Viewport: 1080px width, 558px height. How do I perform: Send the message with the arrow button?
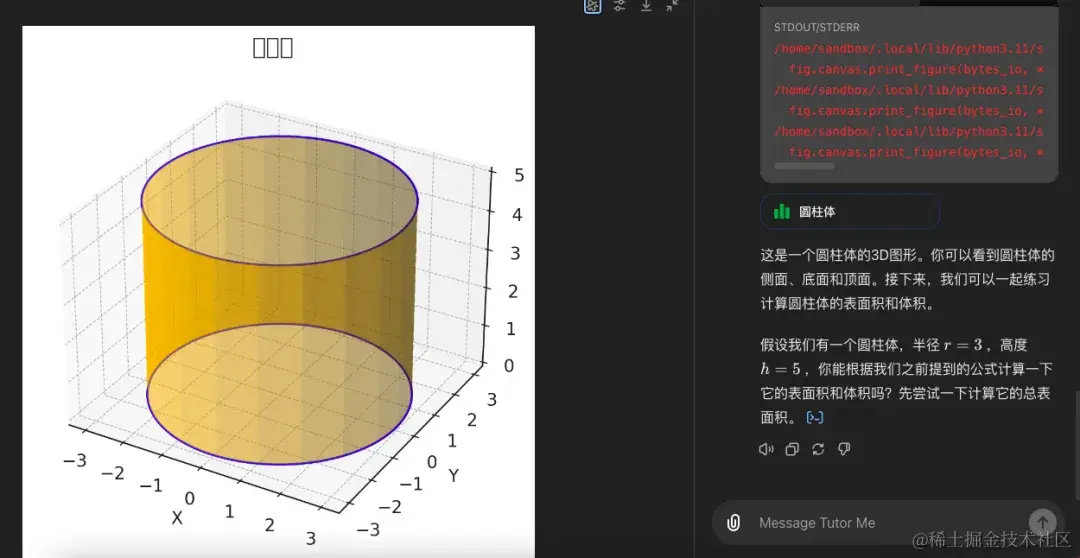[x=1042, y=522]
